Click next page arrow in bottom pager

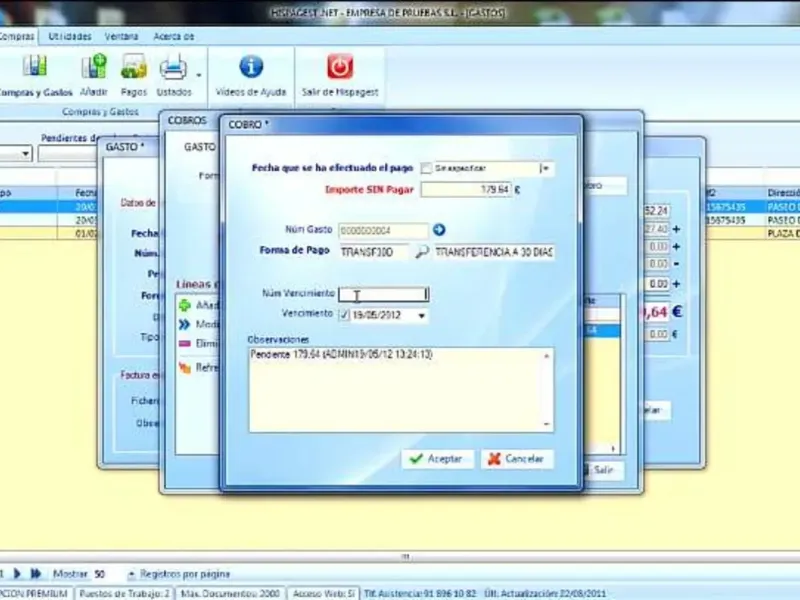(x=17, y=573)
